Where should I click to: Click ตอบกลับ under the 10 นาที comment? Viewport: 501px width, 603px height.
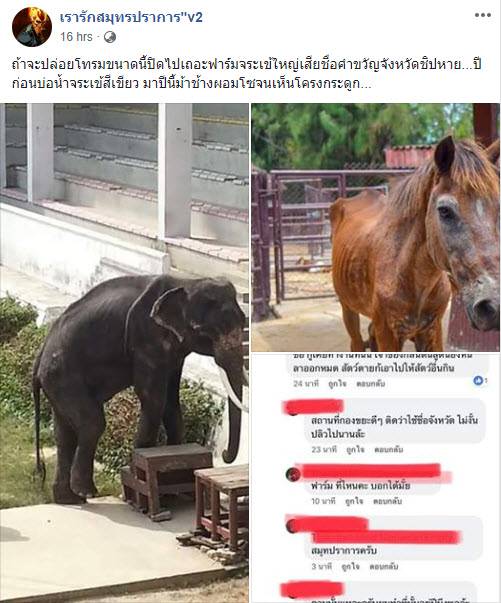pos(388,501)
